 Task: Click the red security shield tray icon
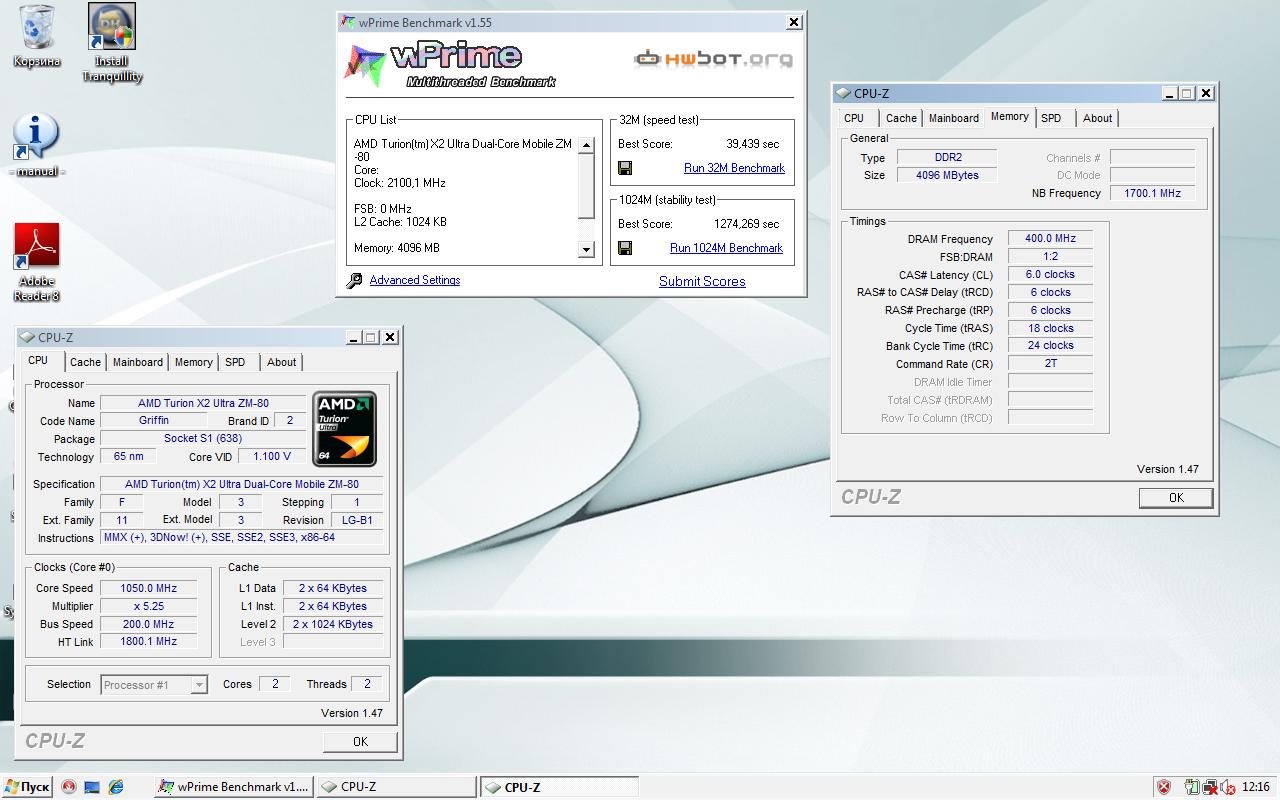click(x=1163, y=787)
